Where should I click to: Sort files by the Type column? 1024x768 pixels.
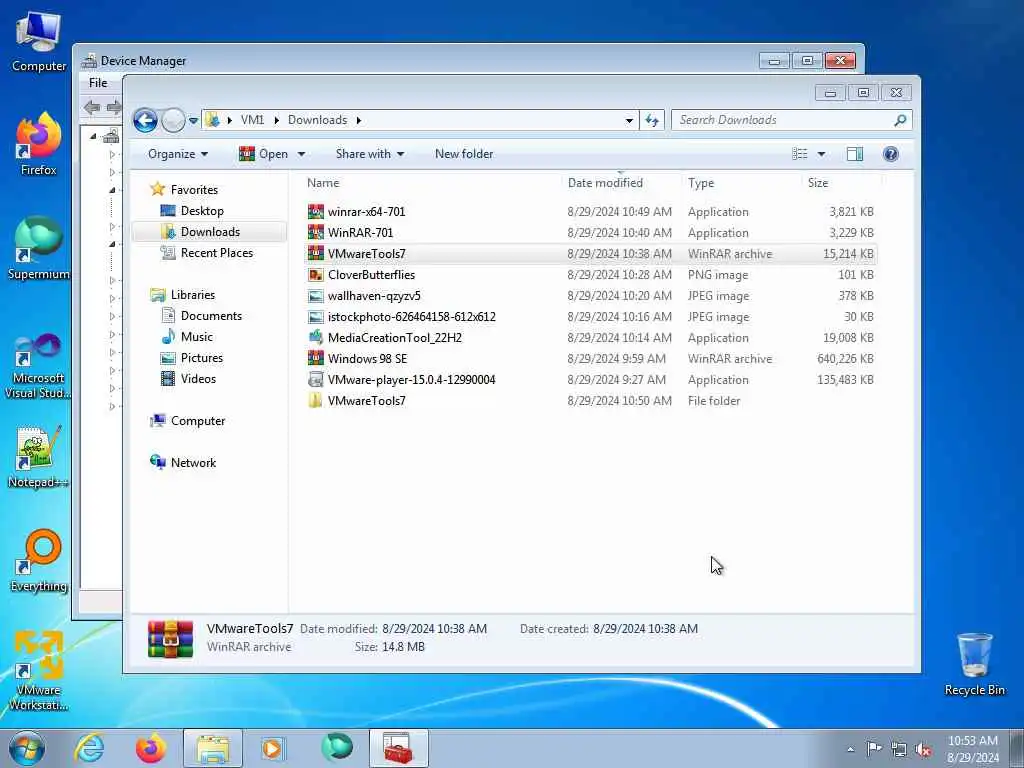(701, 183)
